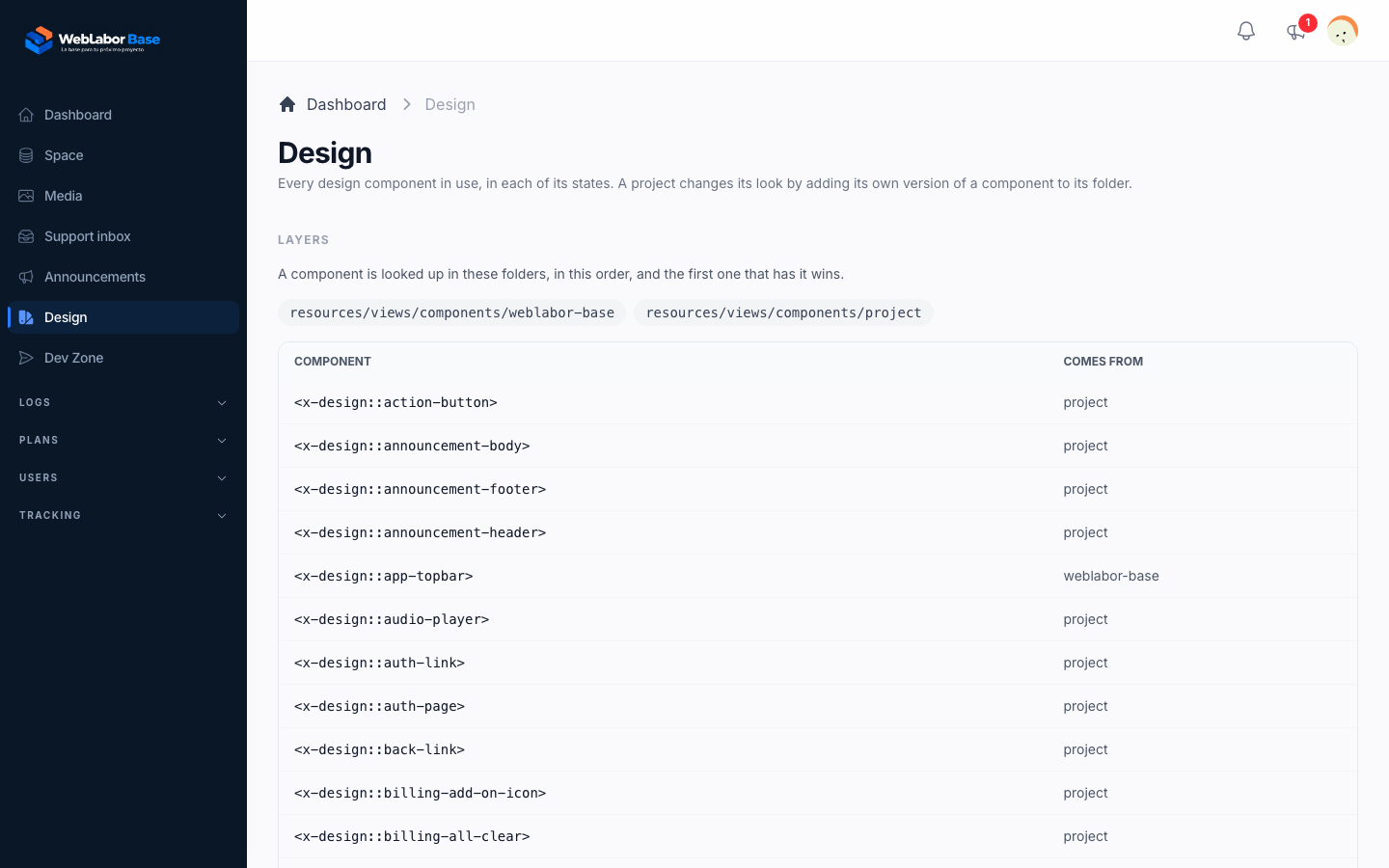Open Announcements in sidebar
1389x868 pixels.
tap(123, 277)
